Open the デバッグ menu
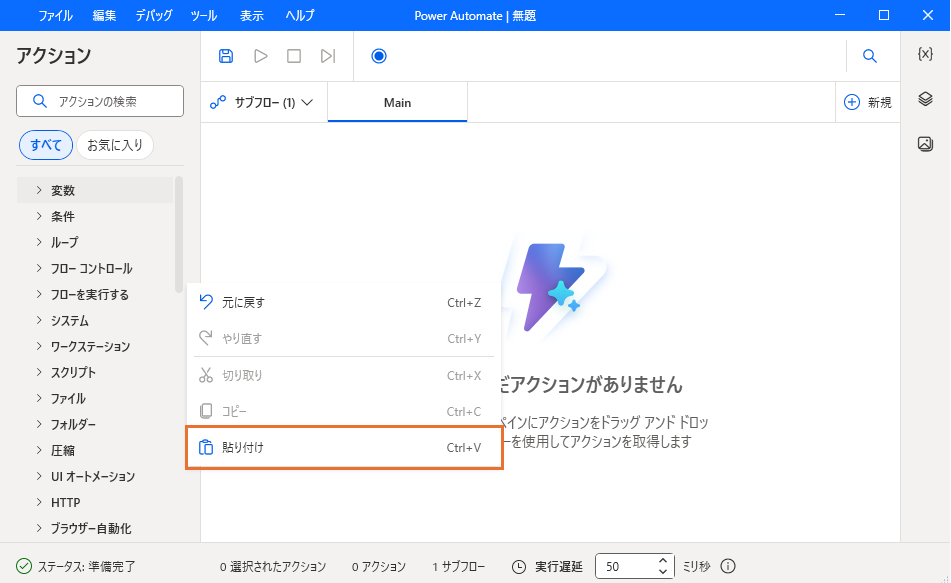This screenshot has height=583, width=951. [153, 15]
